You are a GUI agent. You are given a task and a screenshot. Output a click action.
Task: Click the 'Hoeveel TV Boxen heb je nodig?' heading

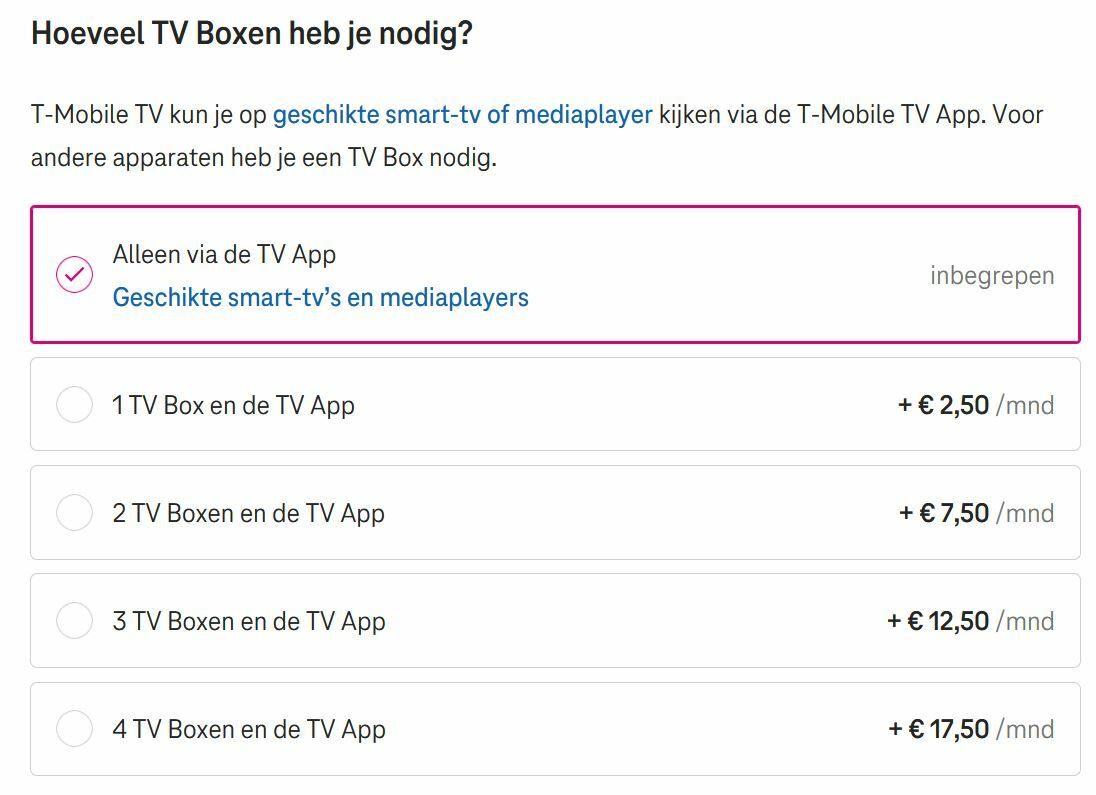(x=252, y=33)
